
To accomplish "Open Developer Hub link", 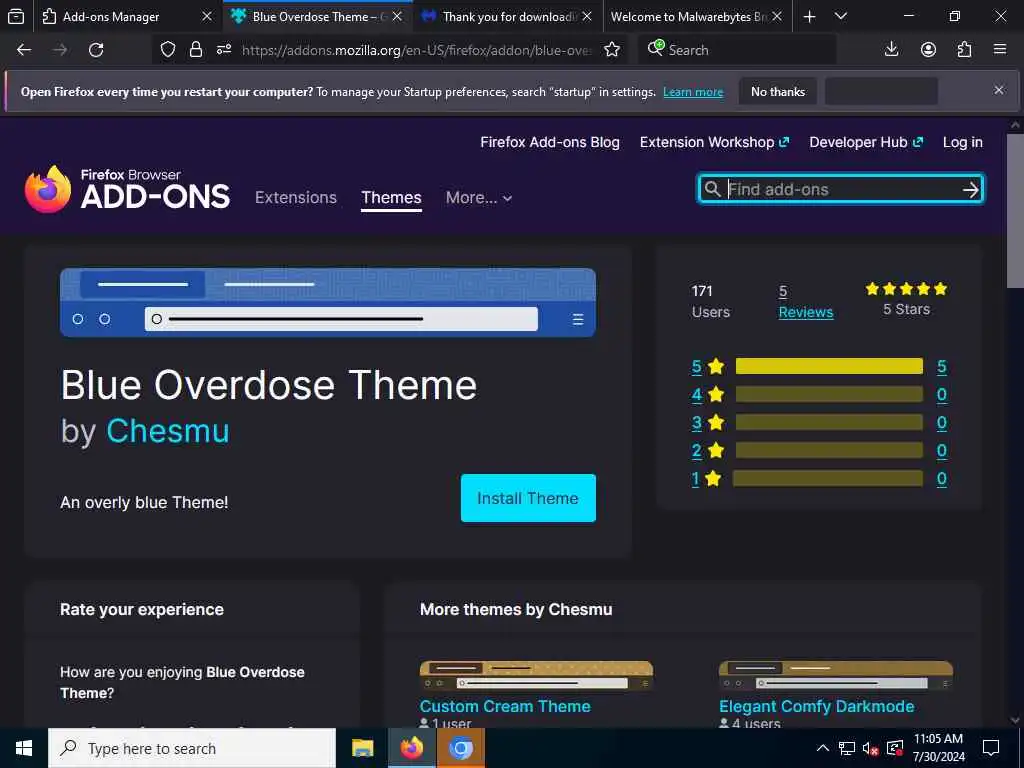I will [x=866, y=142].
